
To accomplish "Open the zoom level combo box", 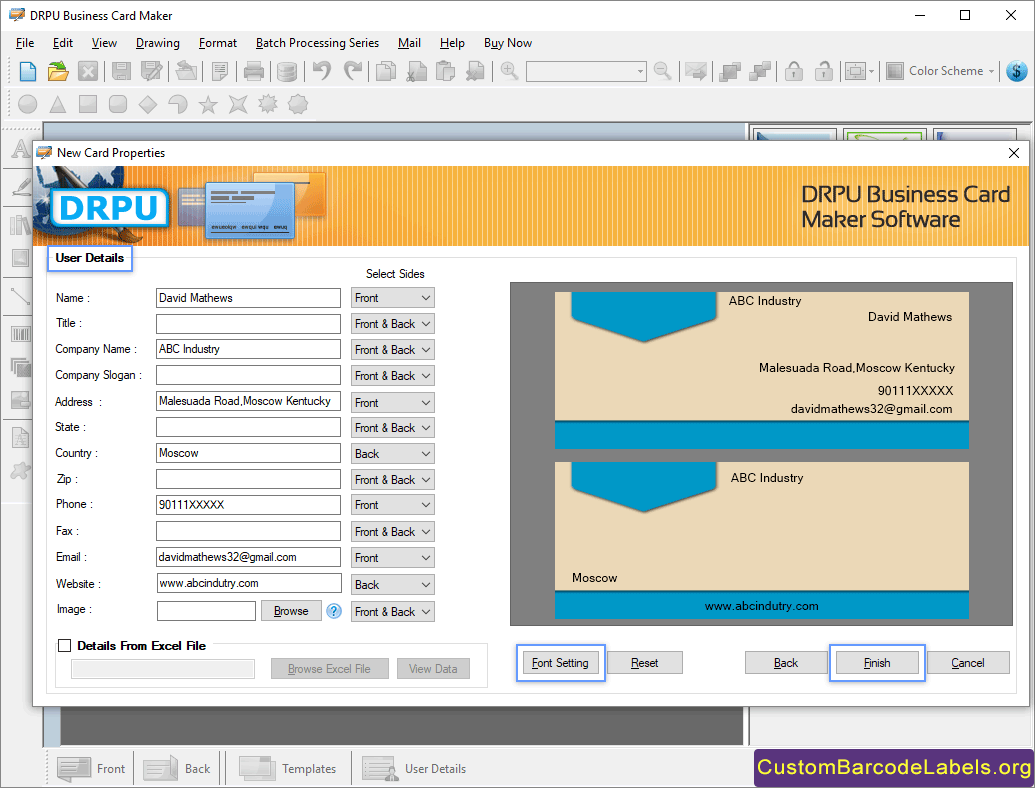I will pos(586,71).
